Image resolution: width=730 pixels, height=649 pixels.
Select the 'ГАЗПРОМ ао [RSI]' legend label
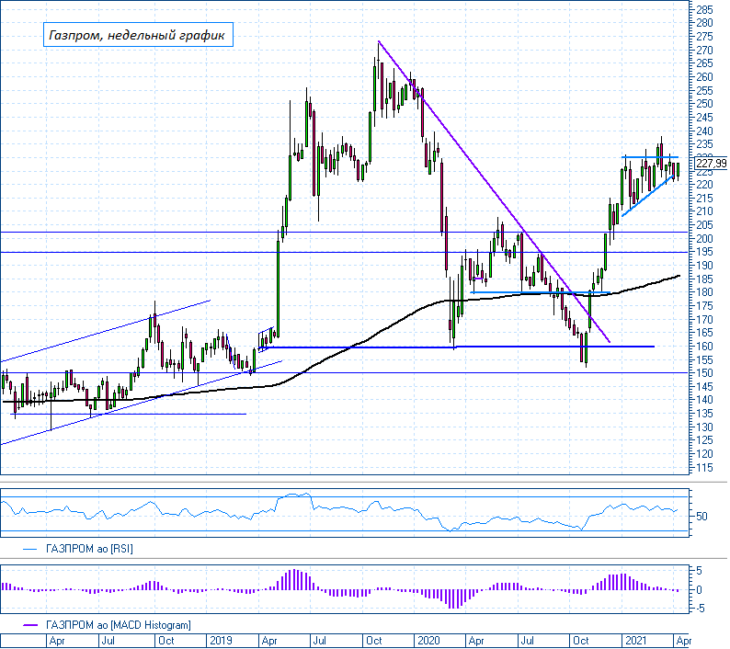point(89,549)
